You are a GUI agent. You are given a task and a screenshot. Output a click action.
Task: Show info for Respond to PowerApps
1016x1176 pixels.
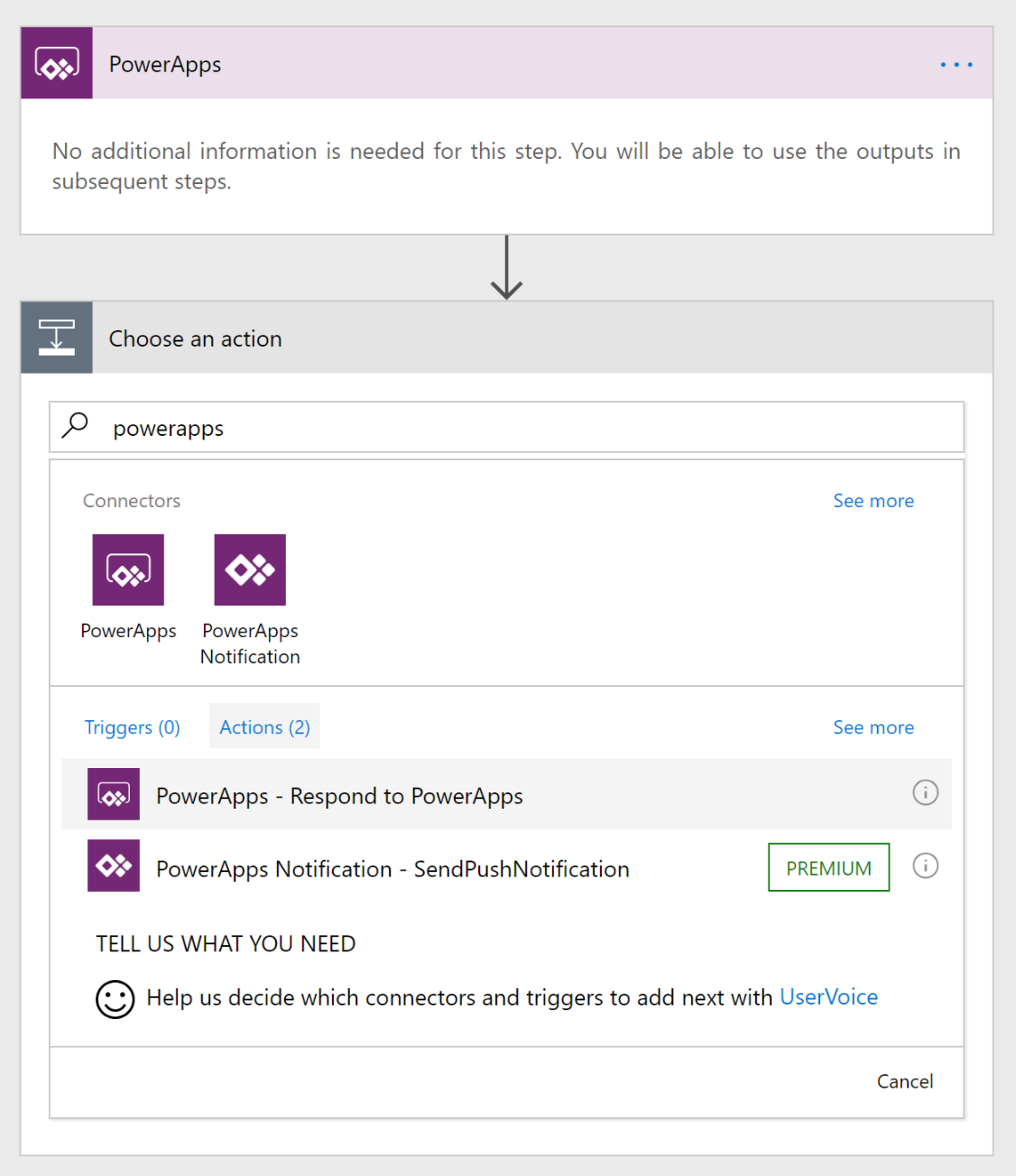tap(925, 792)
